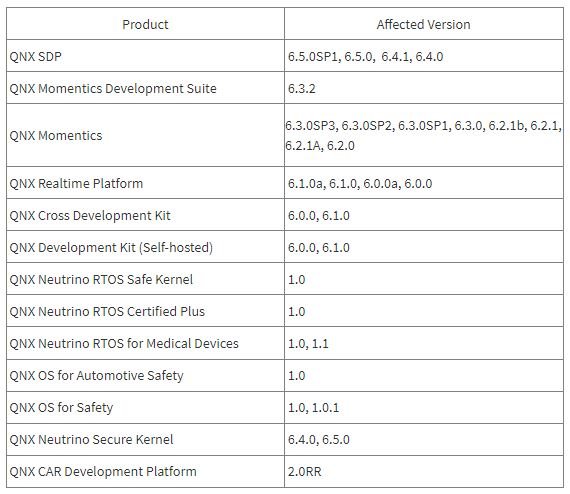The height and width of the screenshot is (494, 570).
Task: Select QNX CAR Development Platform cell
Action: tap(145, 471)
